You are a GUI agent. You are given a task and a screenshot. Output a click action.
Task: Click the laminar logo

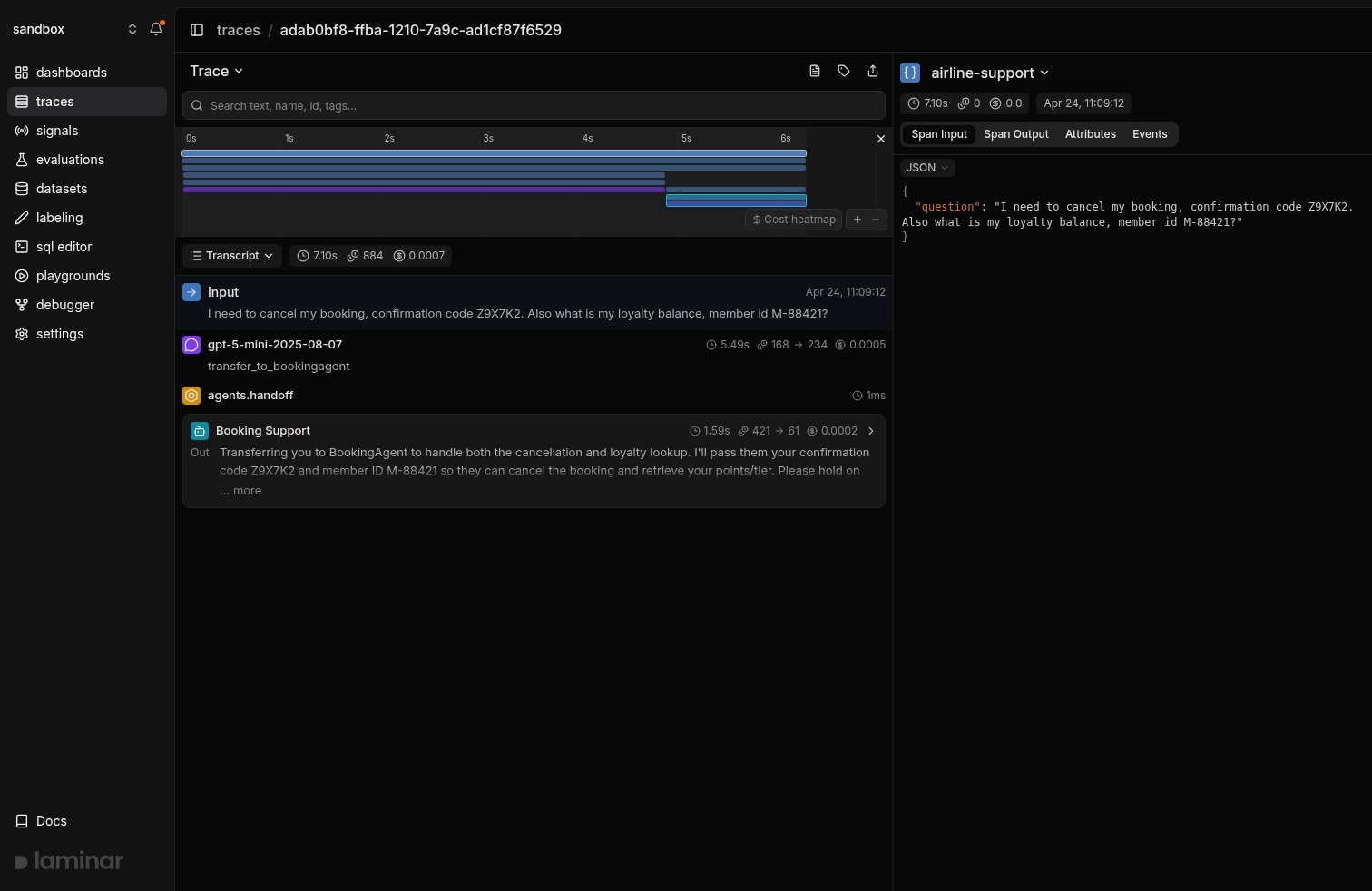tap(69, 861)
